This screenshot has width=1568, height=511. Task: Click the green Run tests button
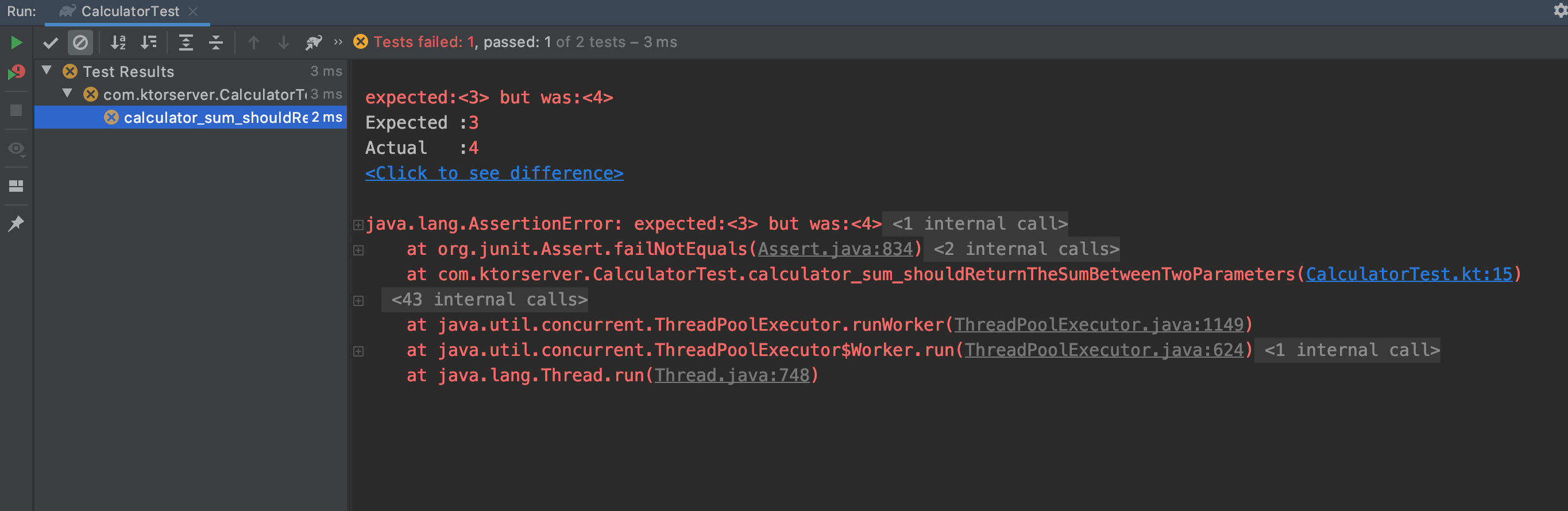(17, 42)
